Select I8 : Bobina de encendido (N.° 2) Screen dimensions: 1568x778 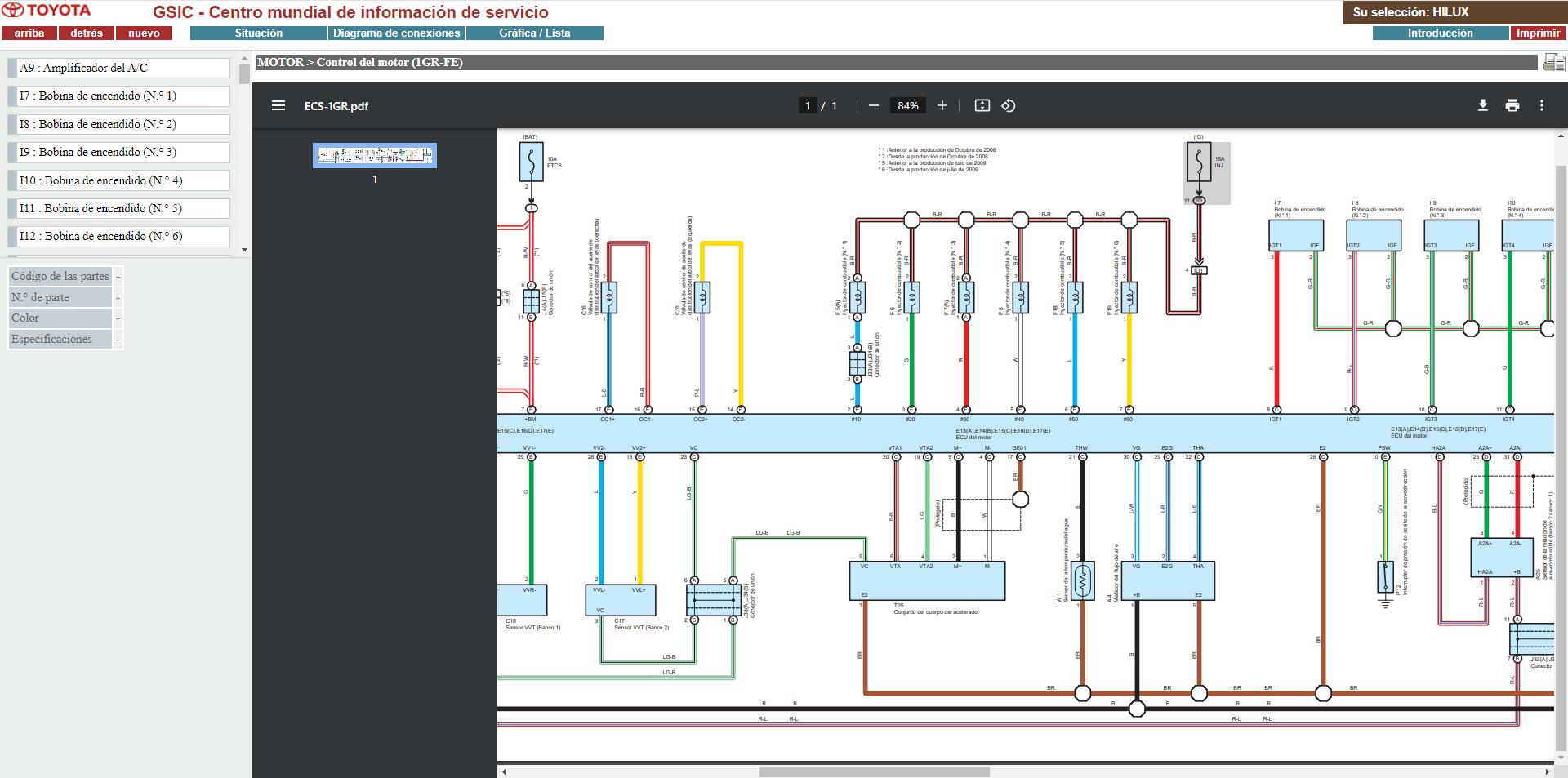pyautogui.click(x=119, y=124)
